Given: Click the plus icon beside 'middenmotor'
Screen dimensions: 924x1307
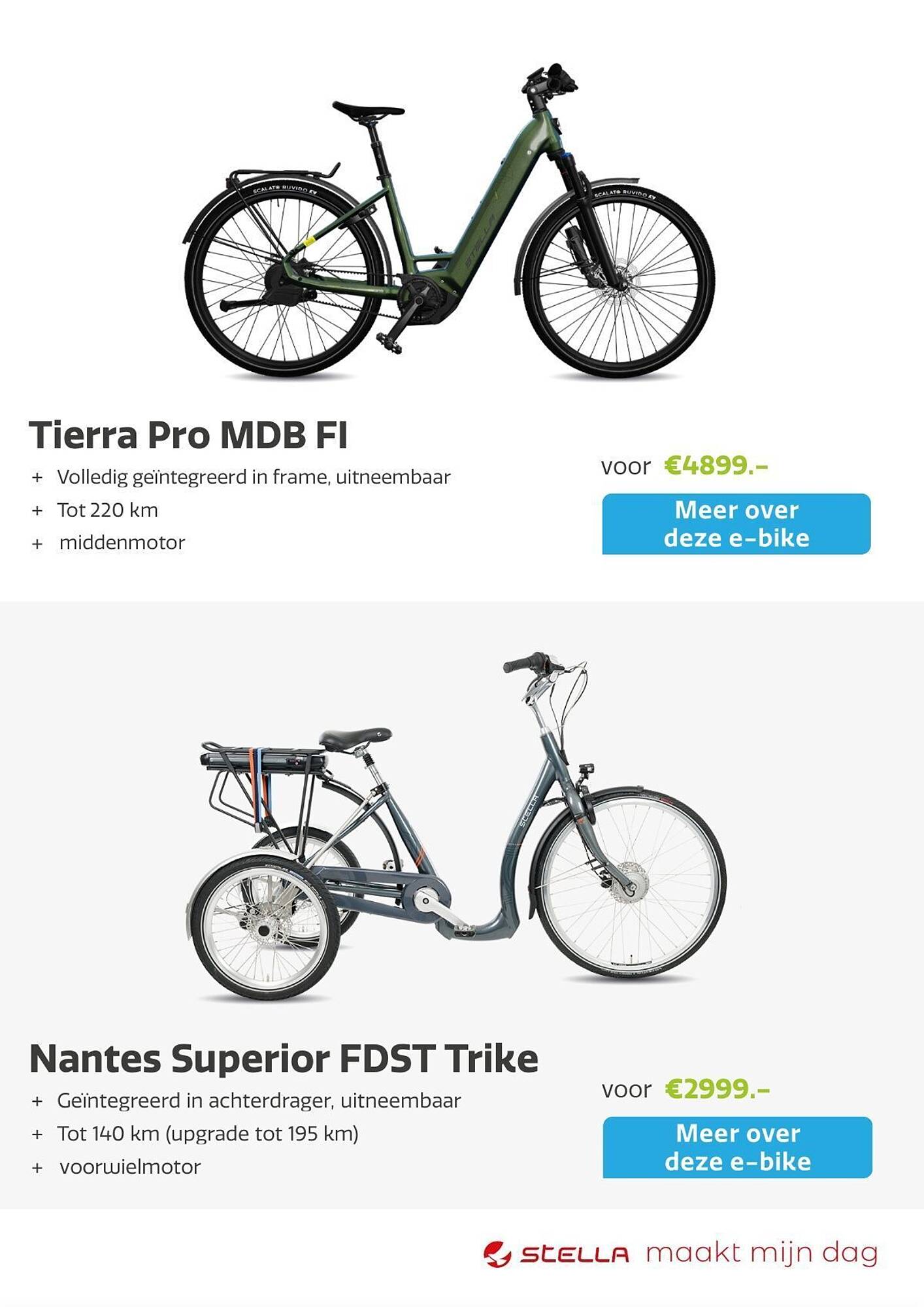Looking at the screenshot, I should pos(37,544).
